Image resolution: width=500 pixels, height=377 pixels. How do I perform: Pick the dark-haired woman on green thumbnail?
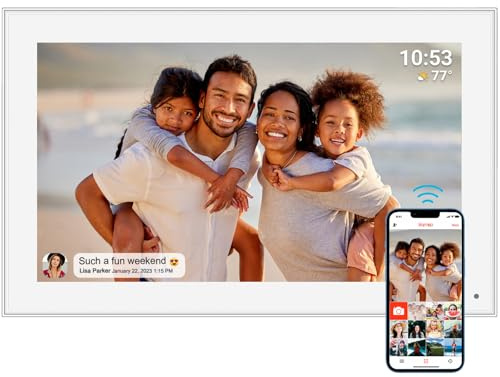pyautogui.click(x=417, y=329)
